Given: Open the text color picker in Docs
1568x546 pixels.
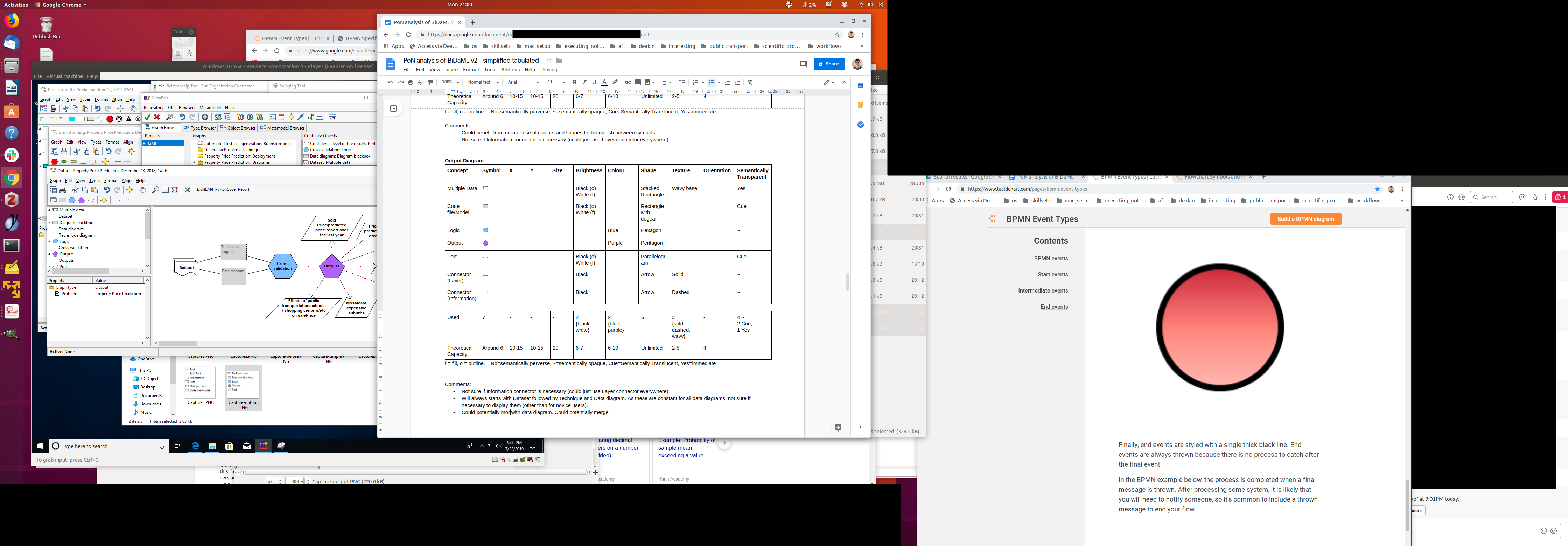Looking at the screenshot, I should 604,82.
